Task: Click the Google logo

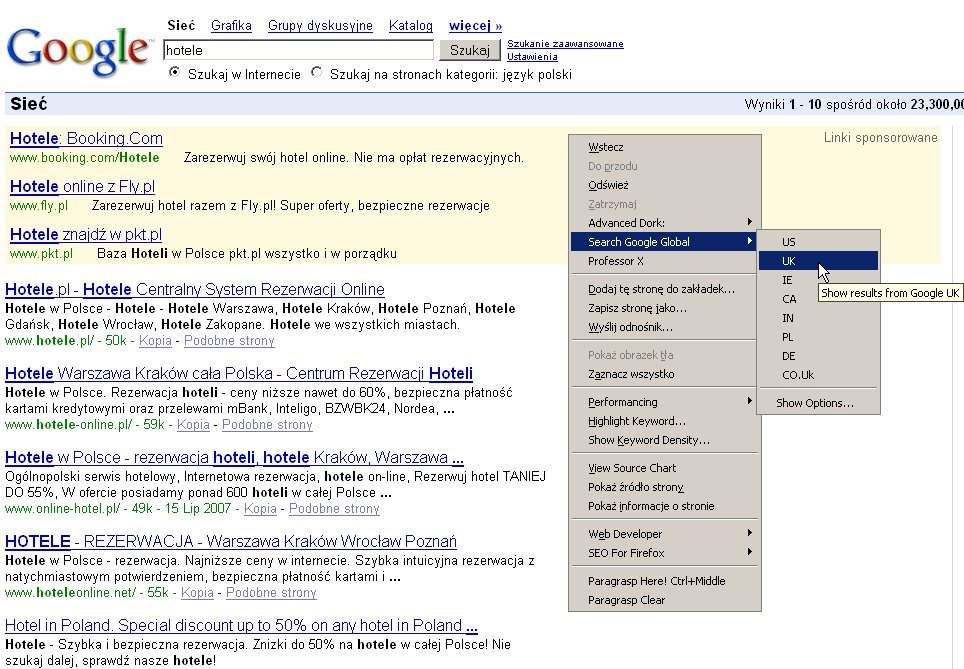Action: click(x=78, y=51)
